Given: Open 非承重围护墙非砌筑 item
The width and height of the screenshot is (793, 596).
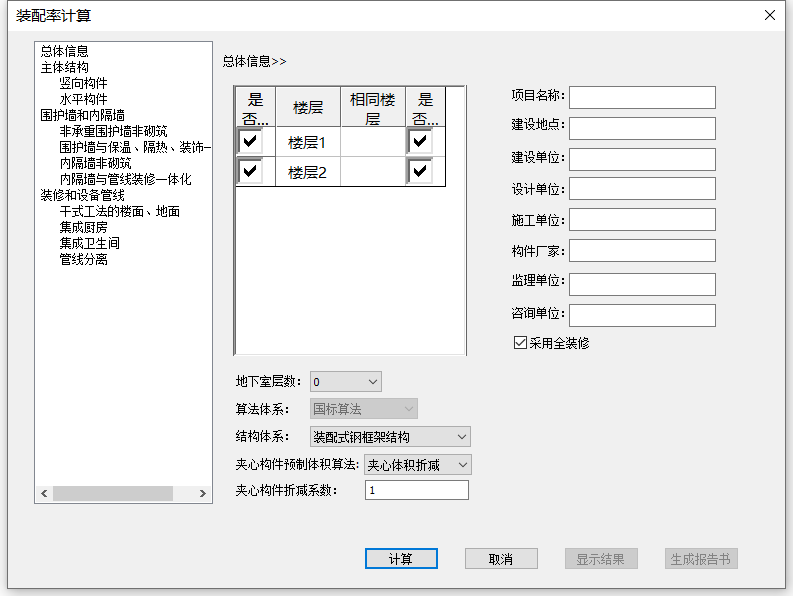Looking at the screenshot, I should coord(113,132).
